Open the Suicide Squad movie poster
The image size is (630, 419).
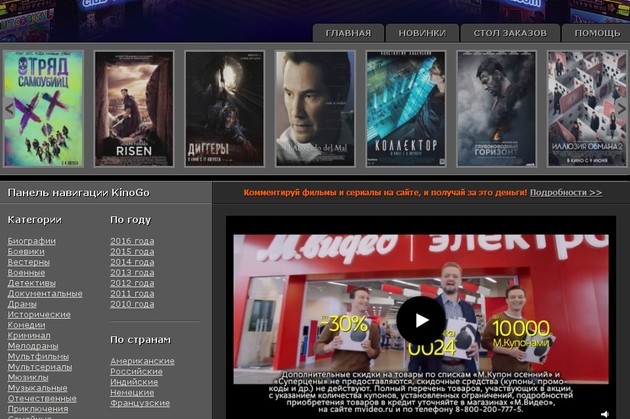point(44,108)
